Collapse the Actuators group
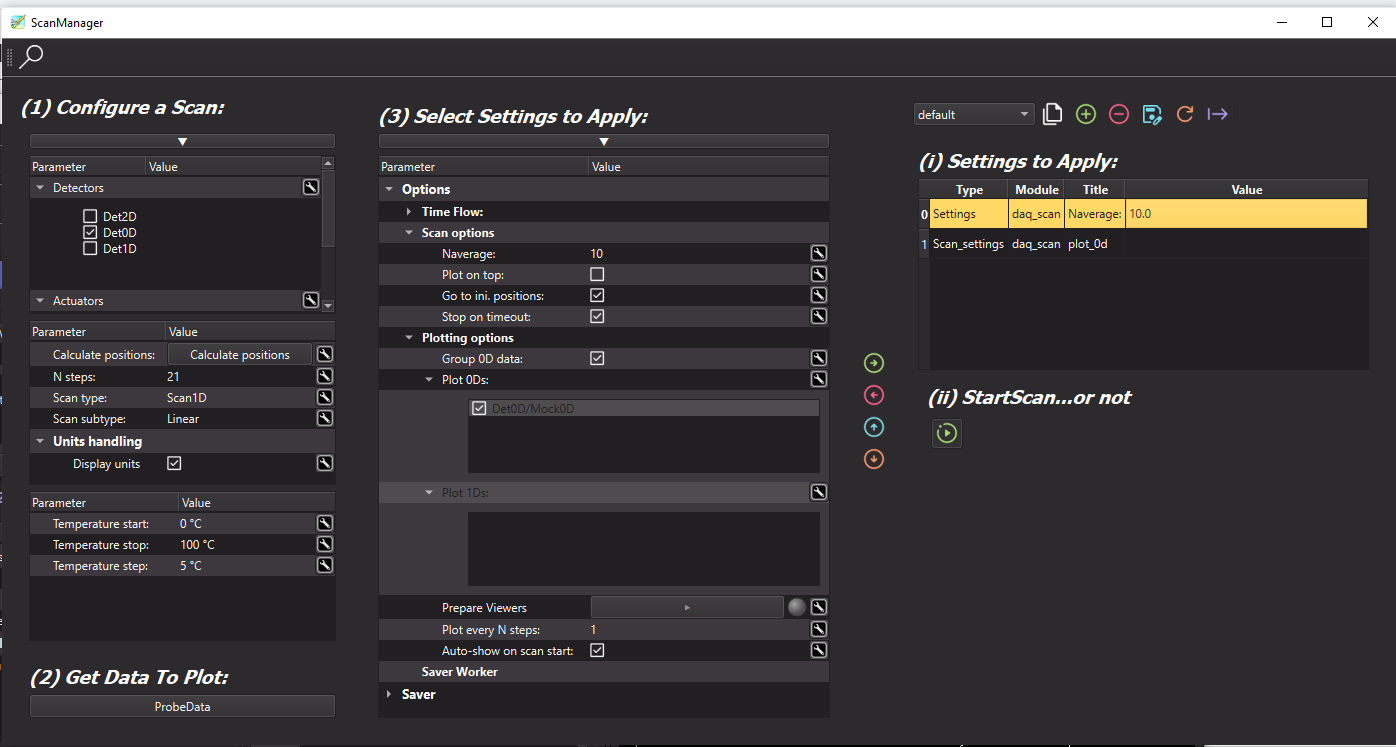Screen dimensions: 1396x747 pos(40,300)
